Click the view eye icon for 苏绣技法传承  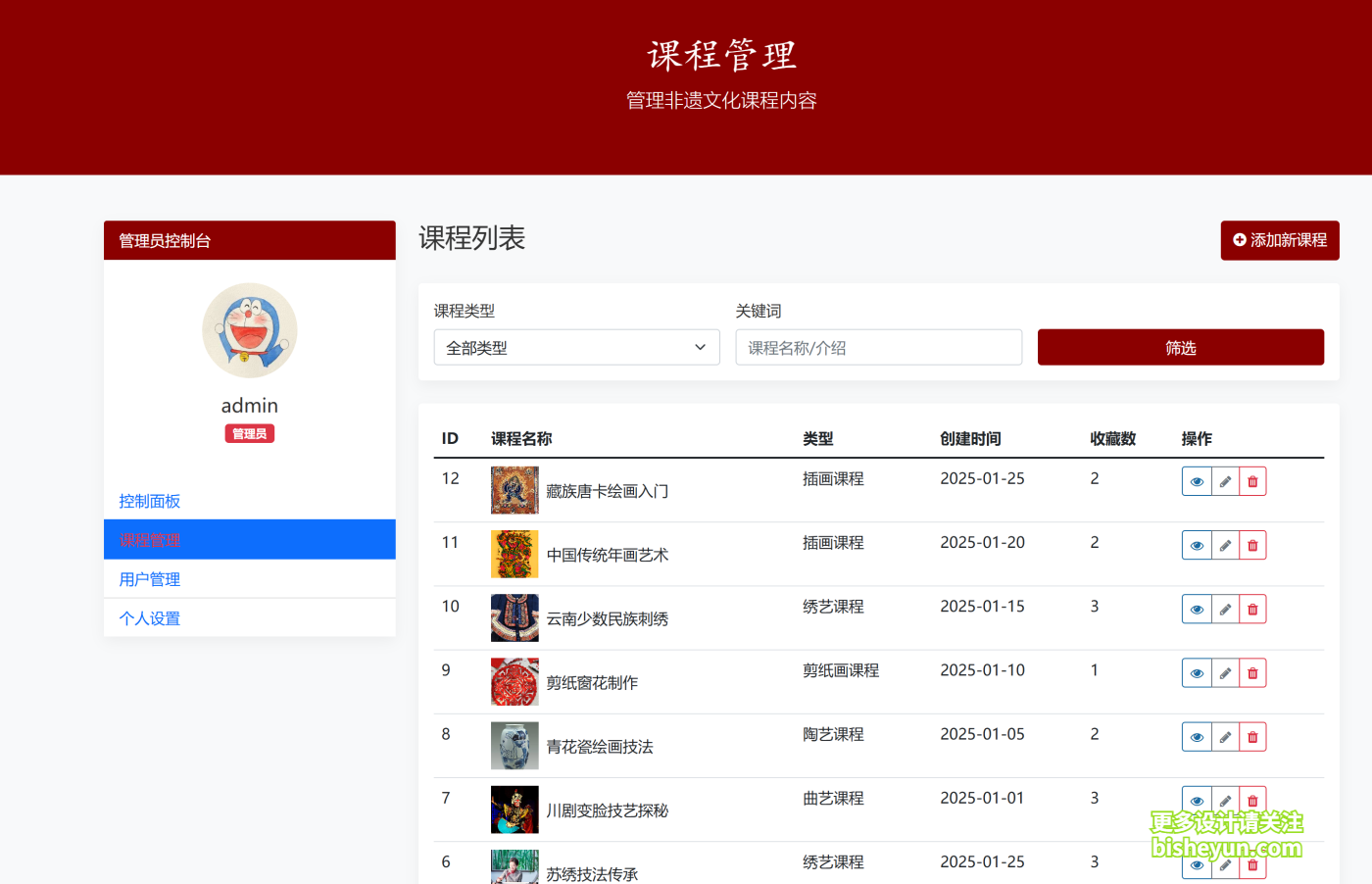(x=1197, y=863)
